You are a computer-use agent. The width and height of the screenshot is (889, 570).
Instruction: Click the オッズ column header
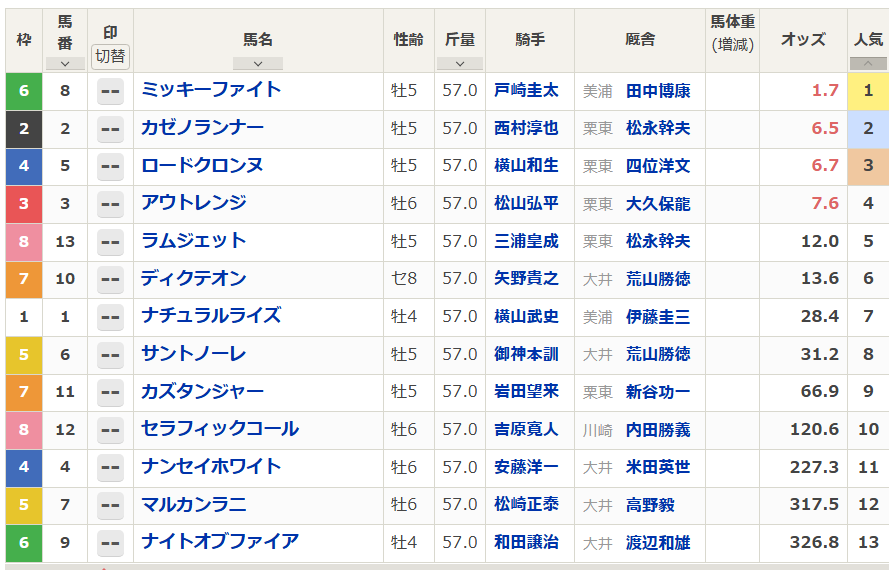coord(803,40)
